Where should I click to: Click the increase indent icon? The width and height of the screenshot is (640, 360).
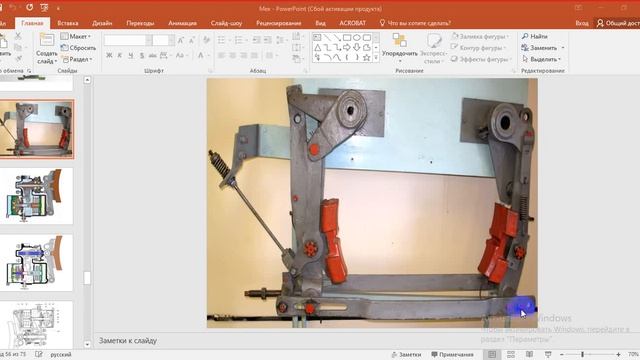[267, 40]
